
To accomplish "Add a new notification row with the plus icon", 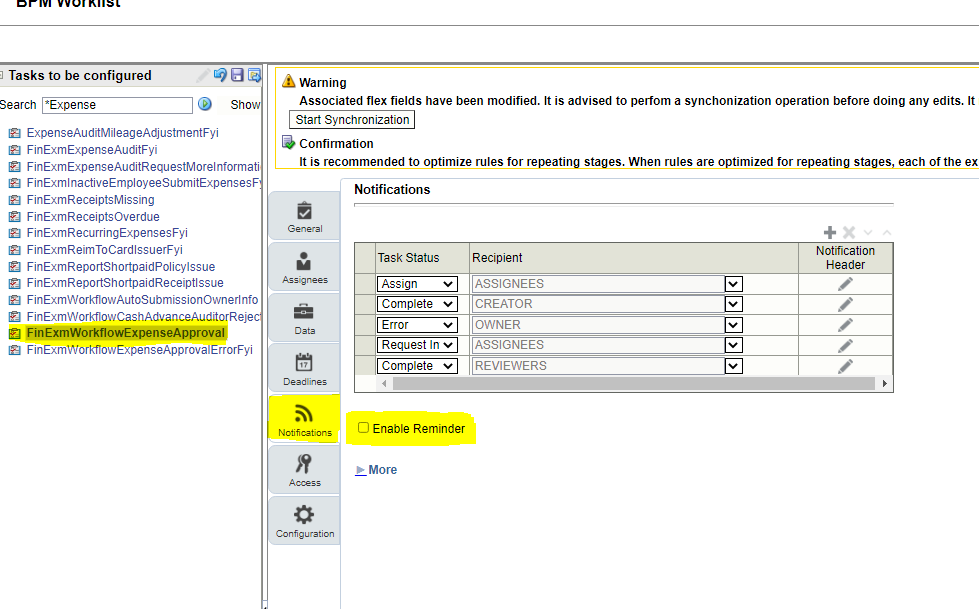I will point(830,232).
